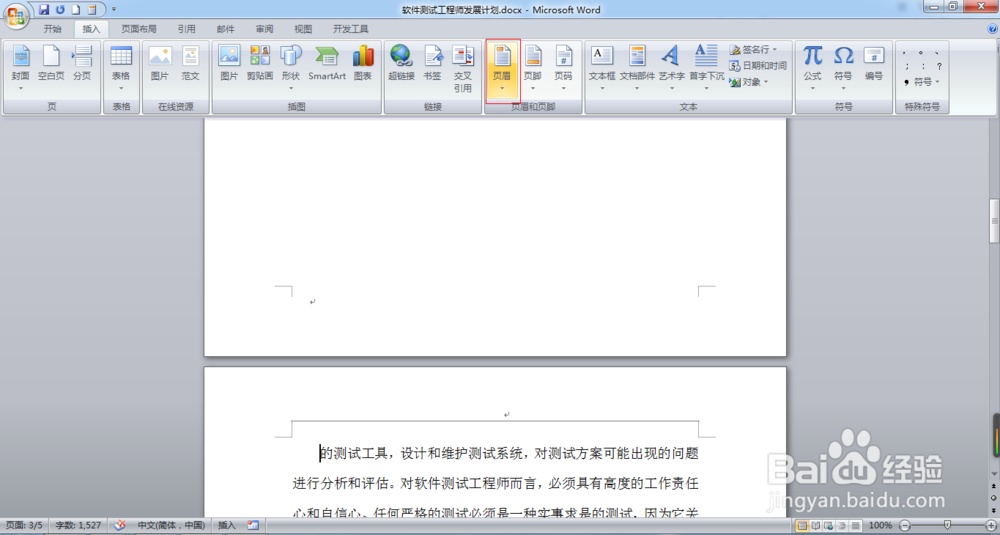The width and height of the screenshot is (1000, 535).
Task: Open the 页脚 footer dropdown
Action: (x=533, y=68)
